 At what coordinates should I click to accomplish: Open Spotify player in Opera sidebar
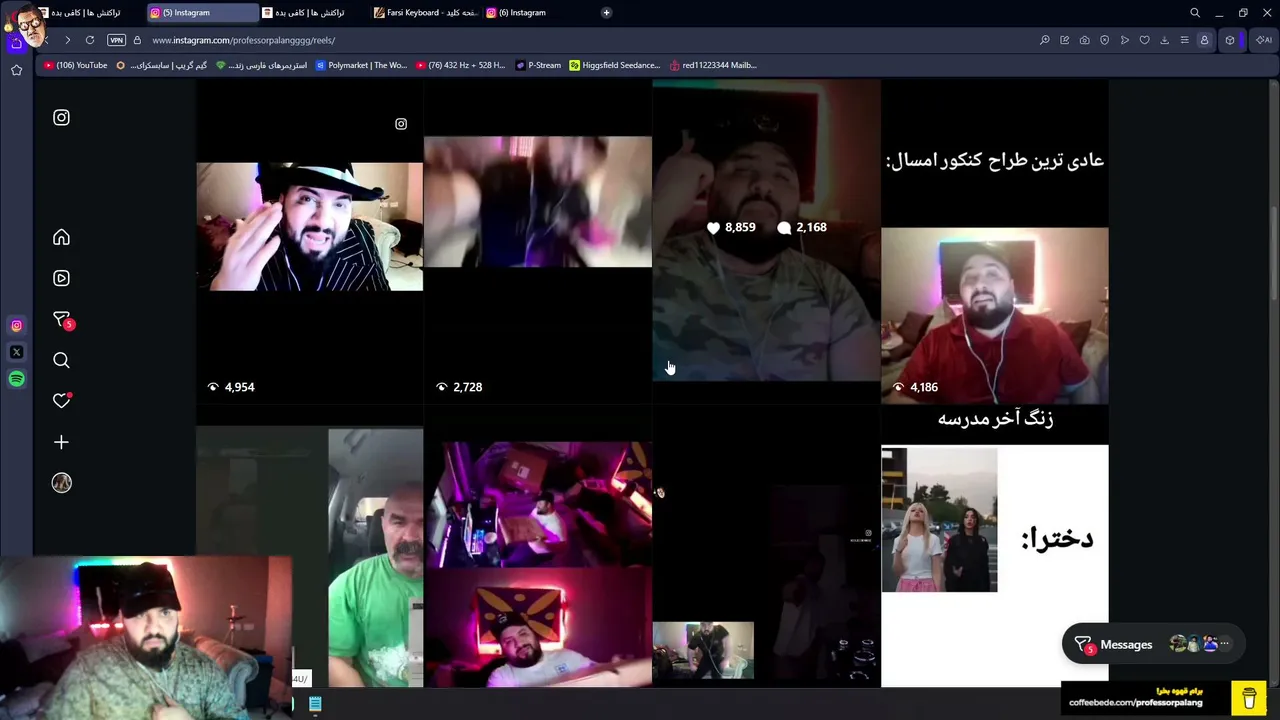tap(16, 379)
